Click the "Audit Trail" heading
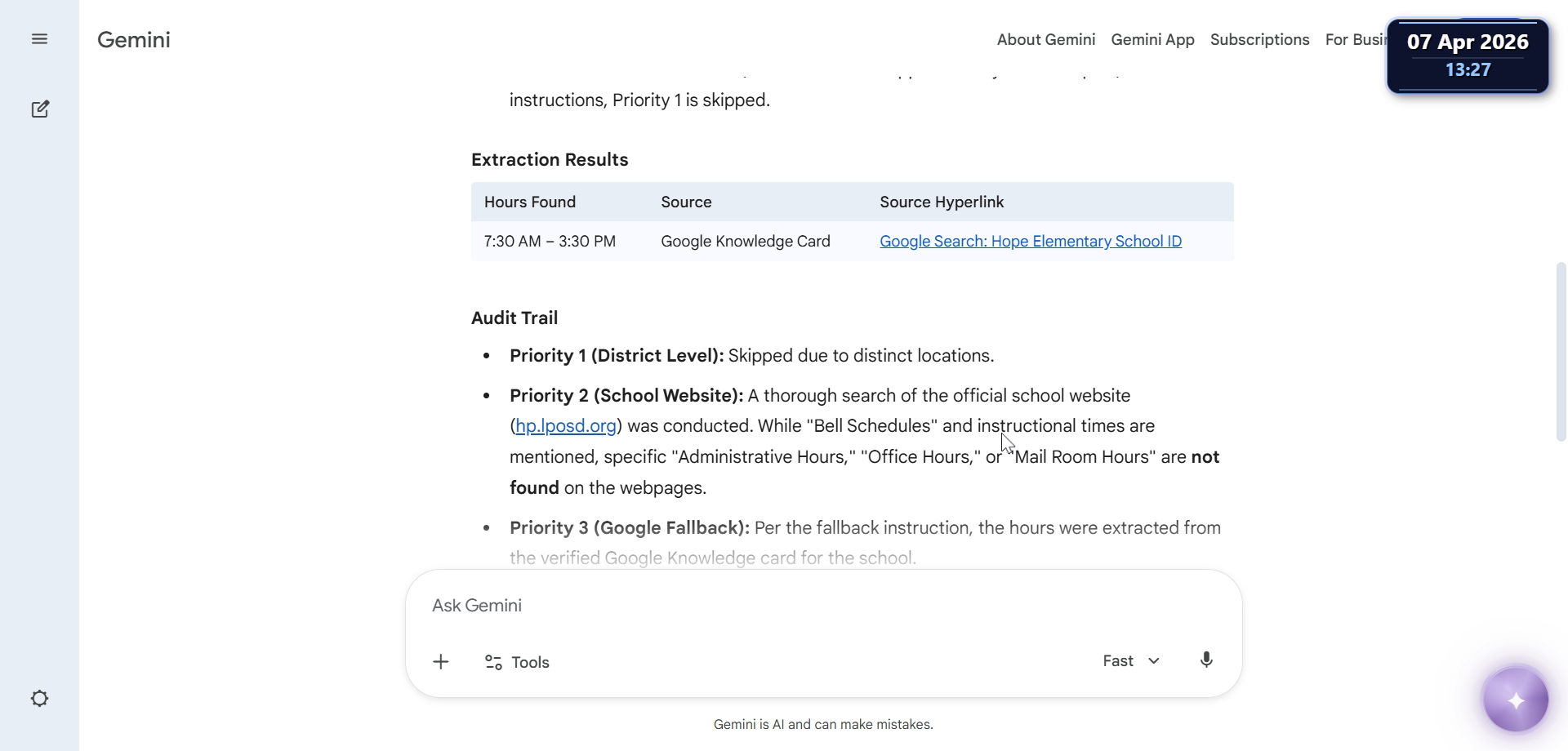The image size is (1568, 751). [514, 318]
